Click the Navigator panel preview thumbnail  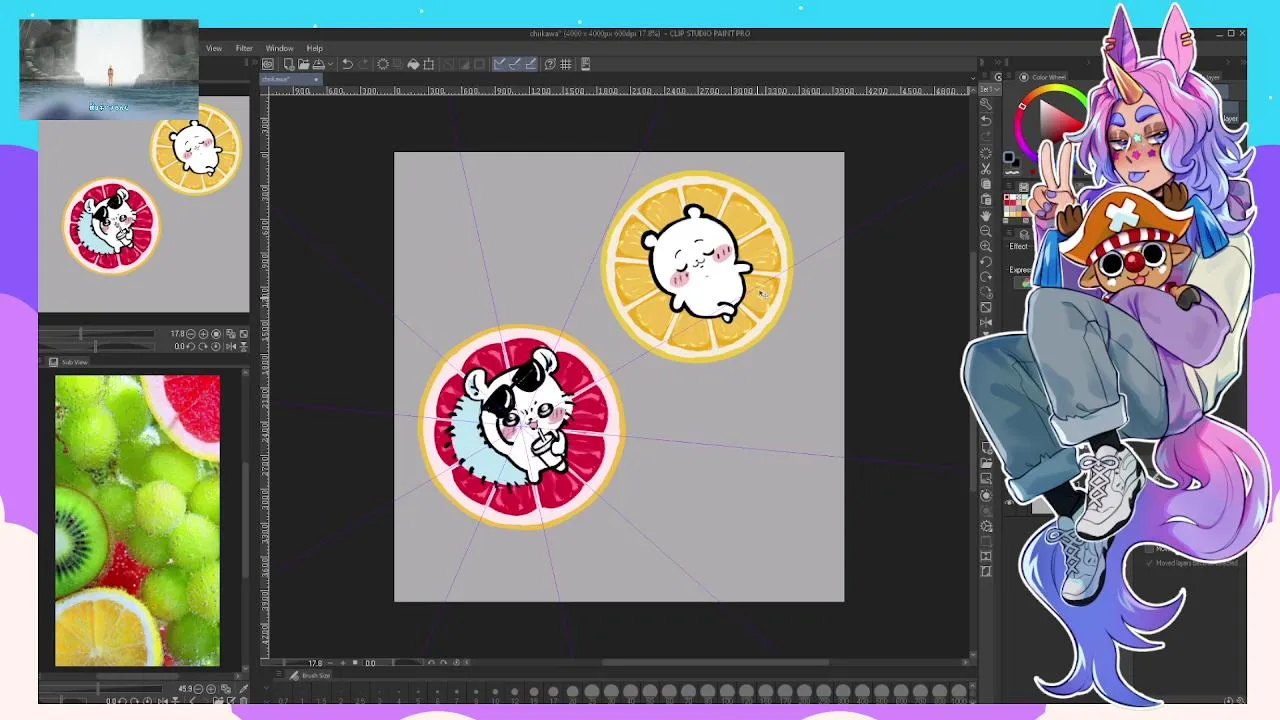pos(144,205)
